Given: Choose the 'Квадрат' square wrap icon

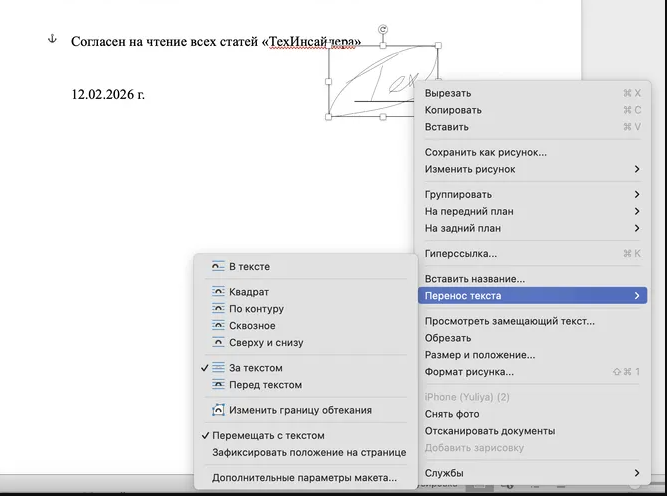Looking at the screenshot, I should coord(218,293).
